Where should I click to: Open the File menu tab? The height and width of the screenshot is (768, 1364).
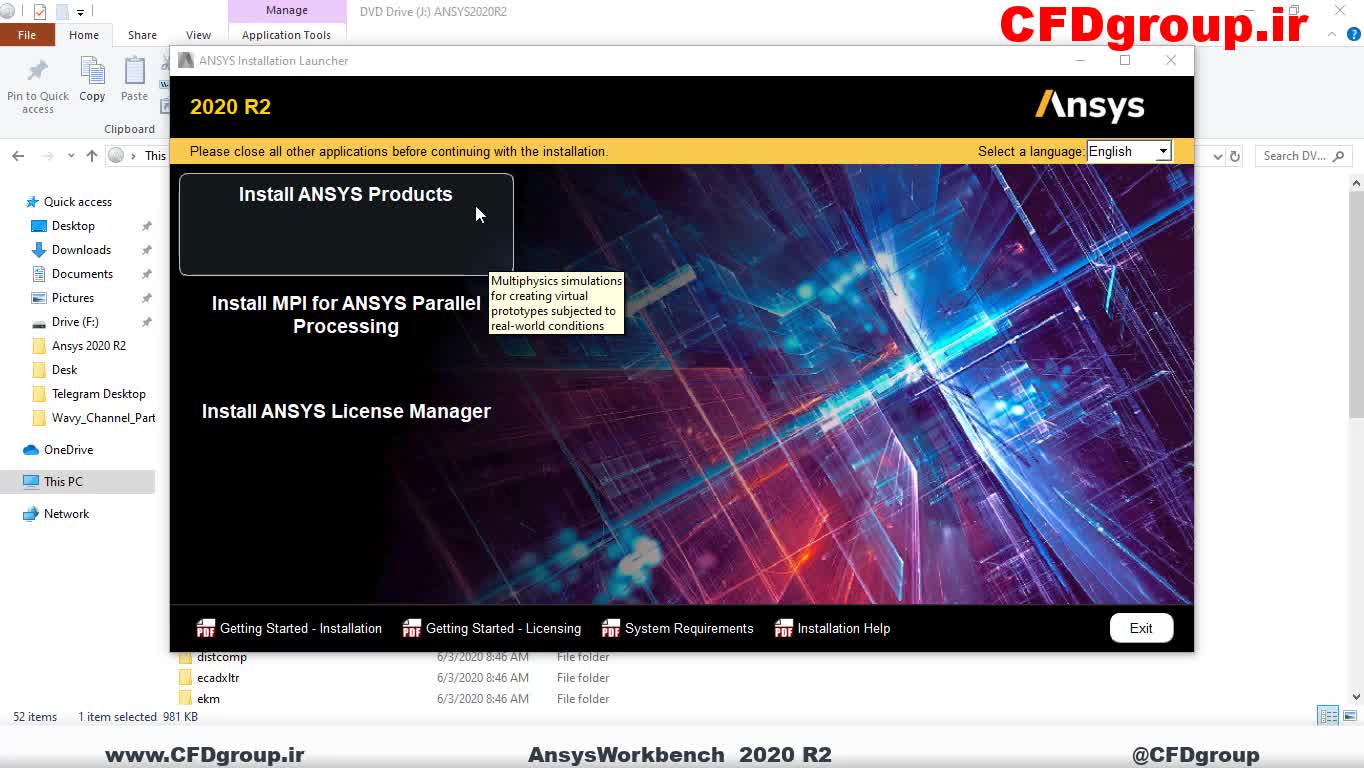[x=27, y=35]
